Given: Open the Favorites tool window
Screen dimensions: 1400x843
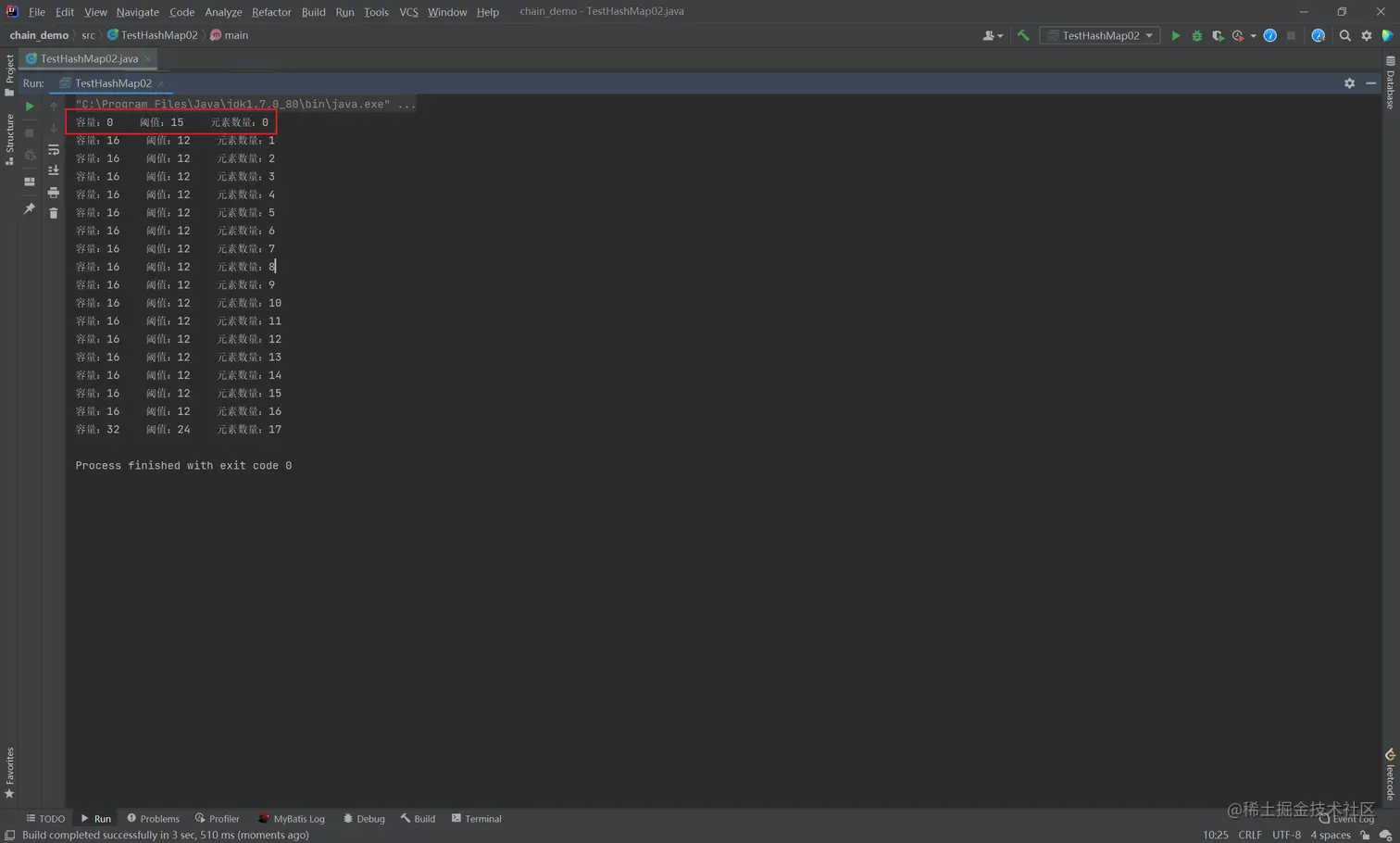Looking at the screenshot, I should coord(9,773).
